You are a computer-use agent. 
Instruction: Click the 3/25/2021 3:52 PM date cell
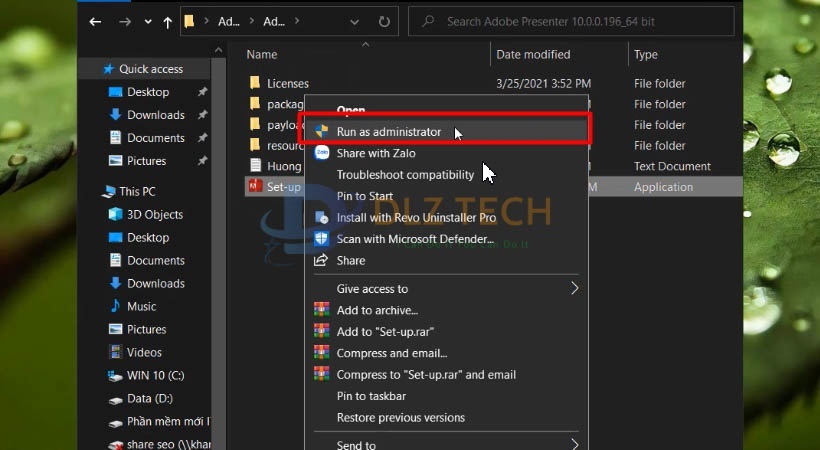pyautogui.click(x=543, y=83)
